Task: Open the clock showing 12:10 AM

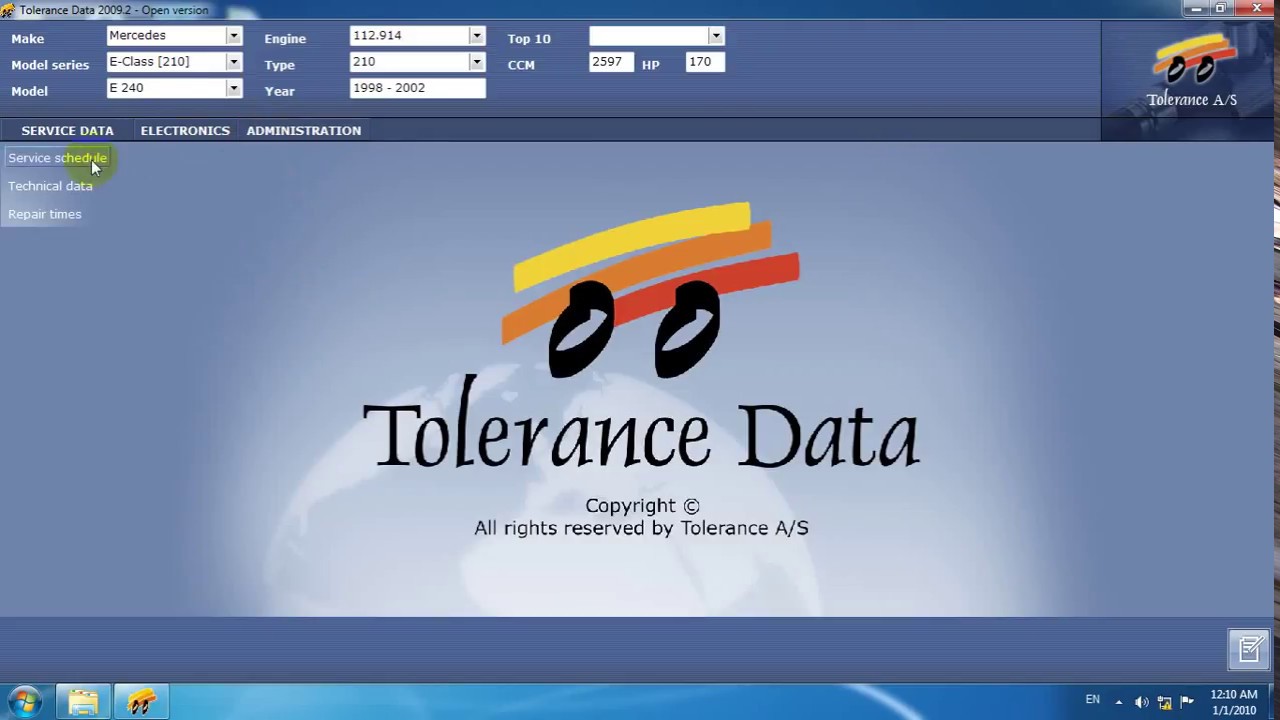Action: (x=1234, y=702)
